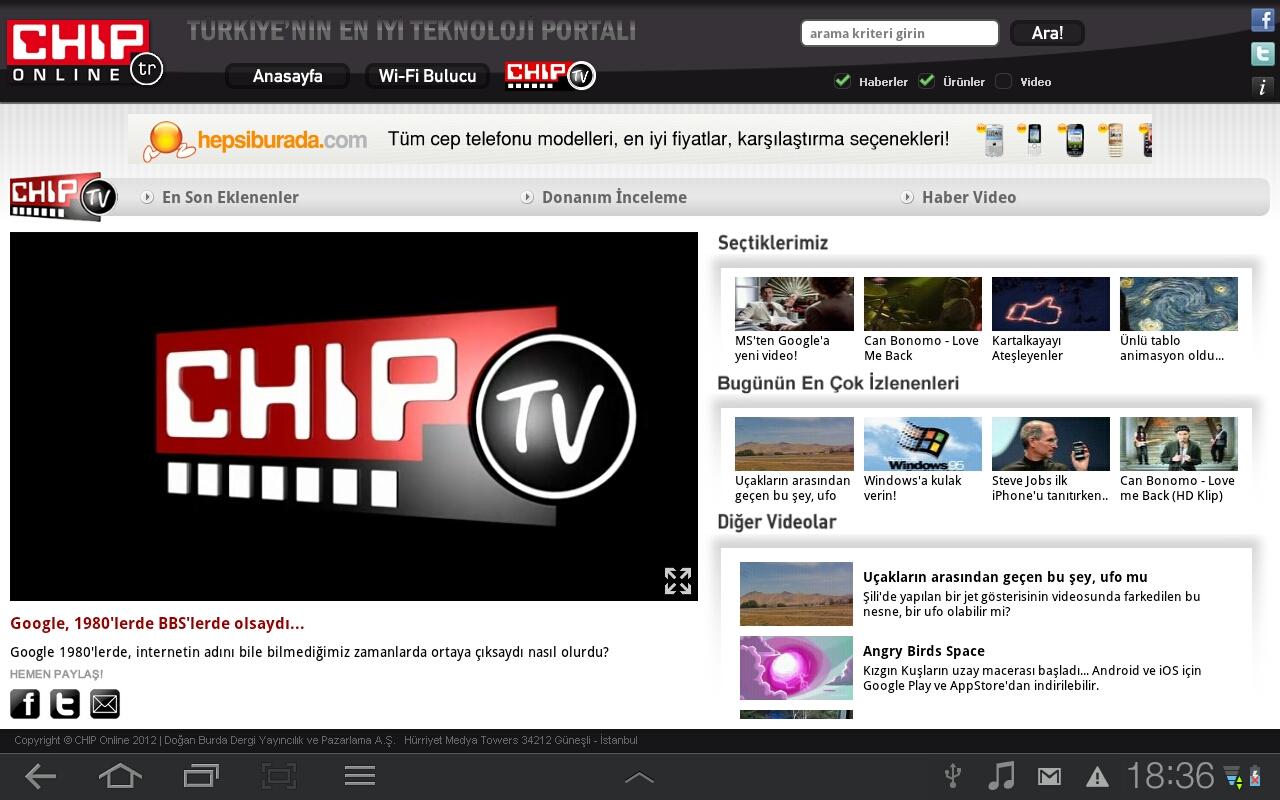Open the warning triangle notification
Image resolution: width=1280 pixels, height=800 pixels.
[x=1097, y=777]
